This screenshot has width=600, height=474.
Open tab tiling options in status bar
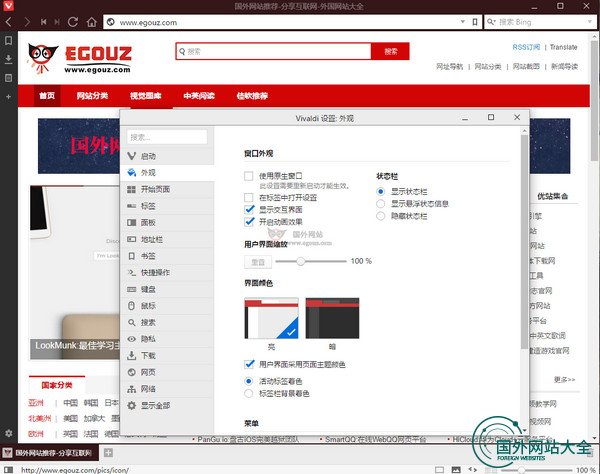coord(439,469)
